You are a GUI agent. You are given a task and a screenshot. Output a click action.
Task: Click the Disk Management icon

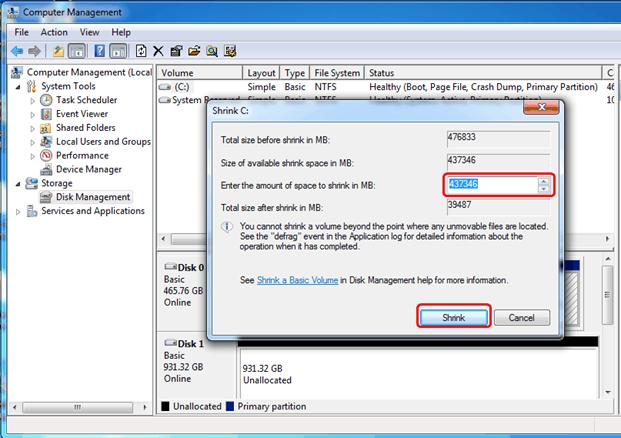(46, 197)
